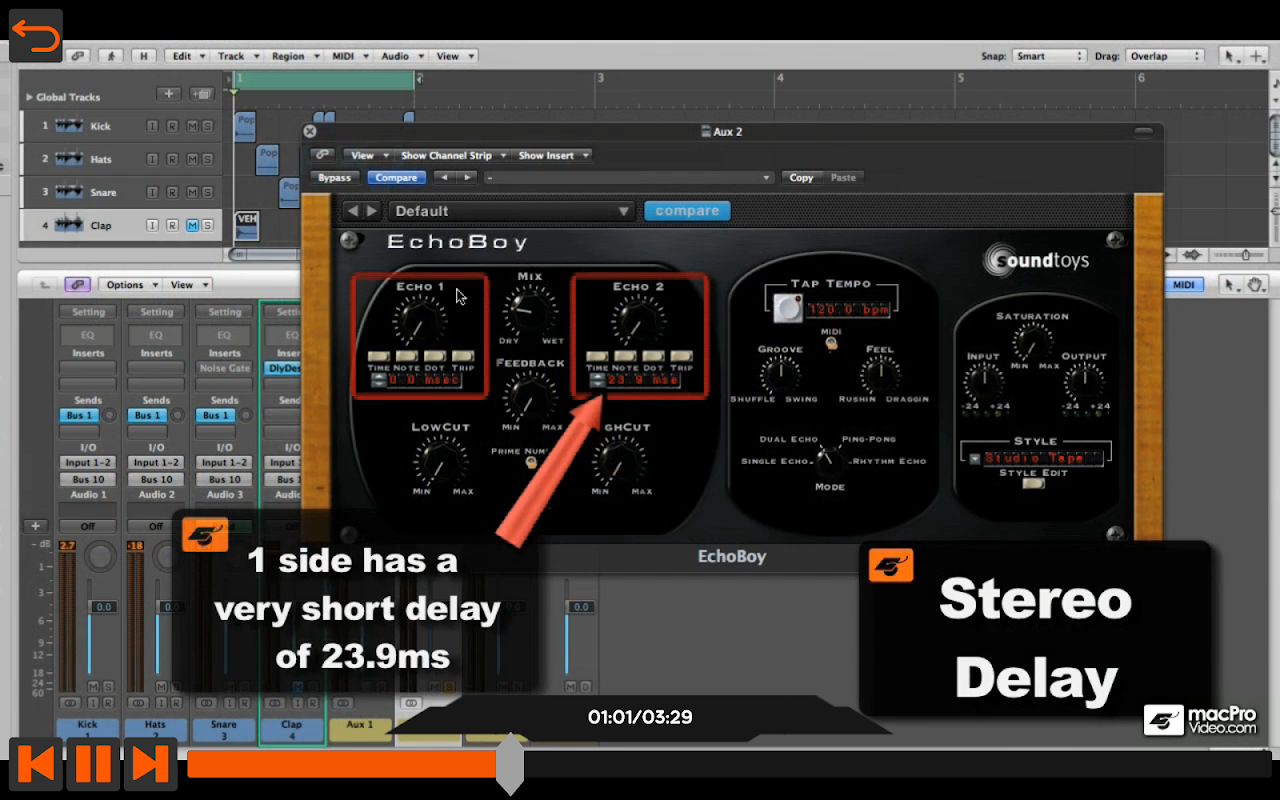Open the Arrange Edit menu
1280x800 pixels.
tap(187, 56)
